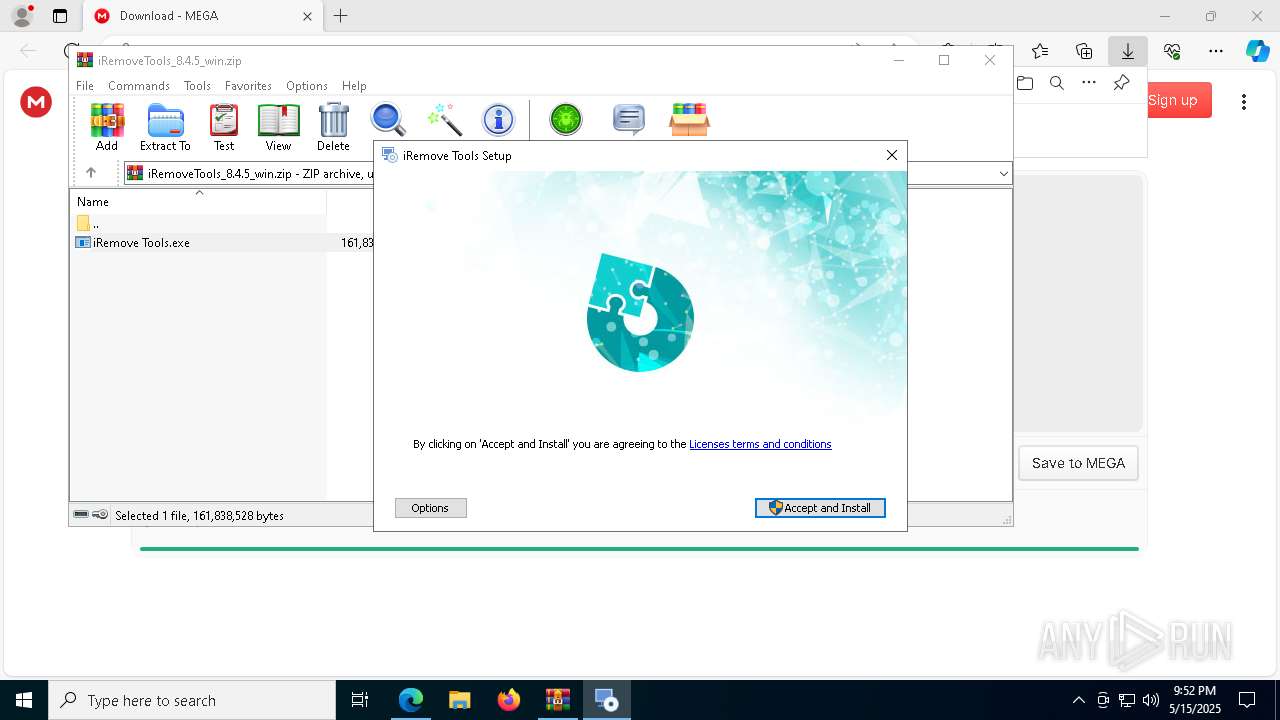This screenshot has height=720, width=1280.
Task: Click the SFX box icon in WinRAR
Action: pos(689,120)
